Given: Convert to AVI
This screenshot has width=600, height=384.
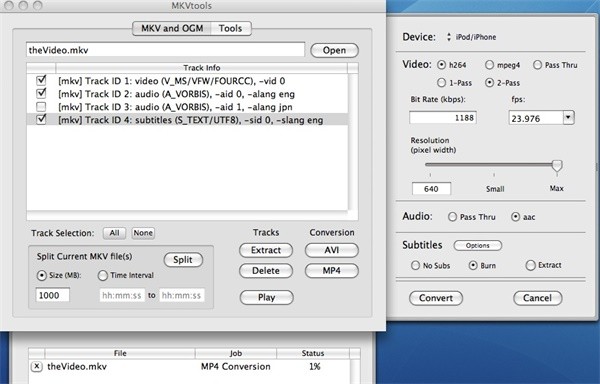Looking at the screenshot, I should (332, 250).
